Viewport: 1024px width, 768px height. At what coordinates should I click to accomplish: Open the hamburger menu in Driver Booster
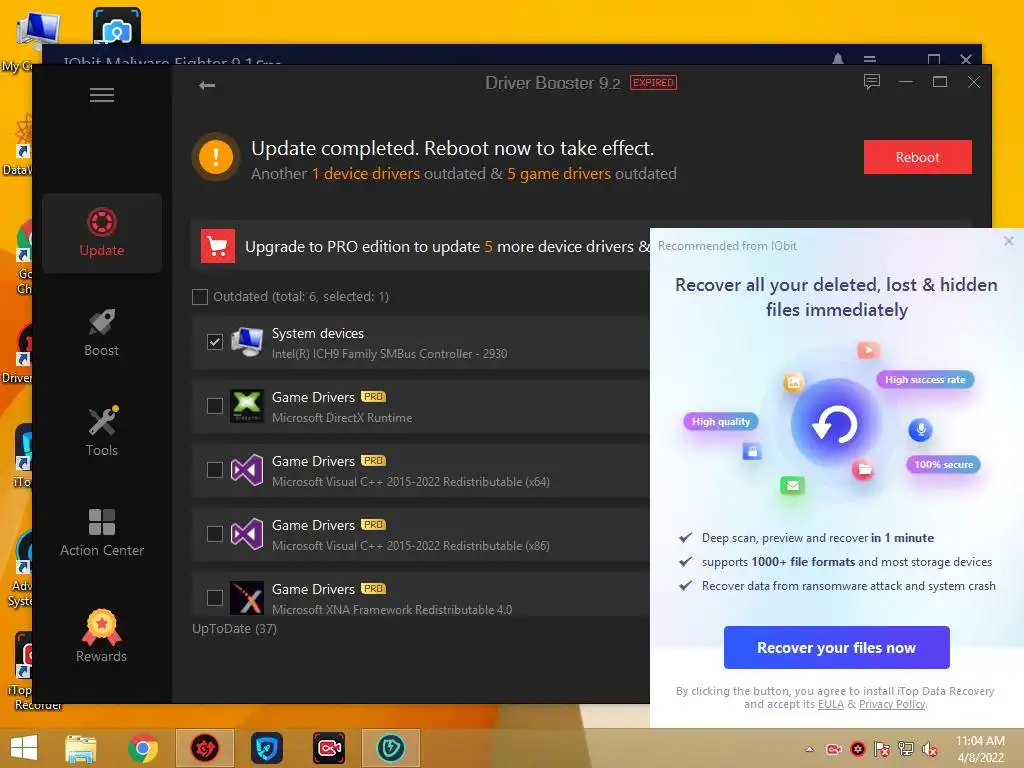(x=102, y=95)
